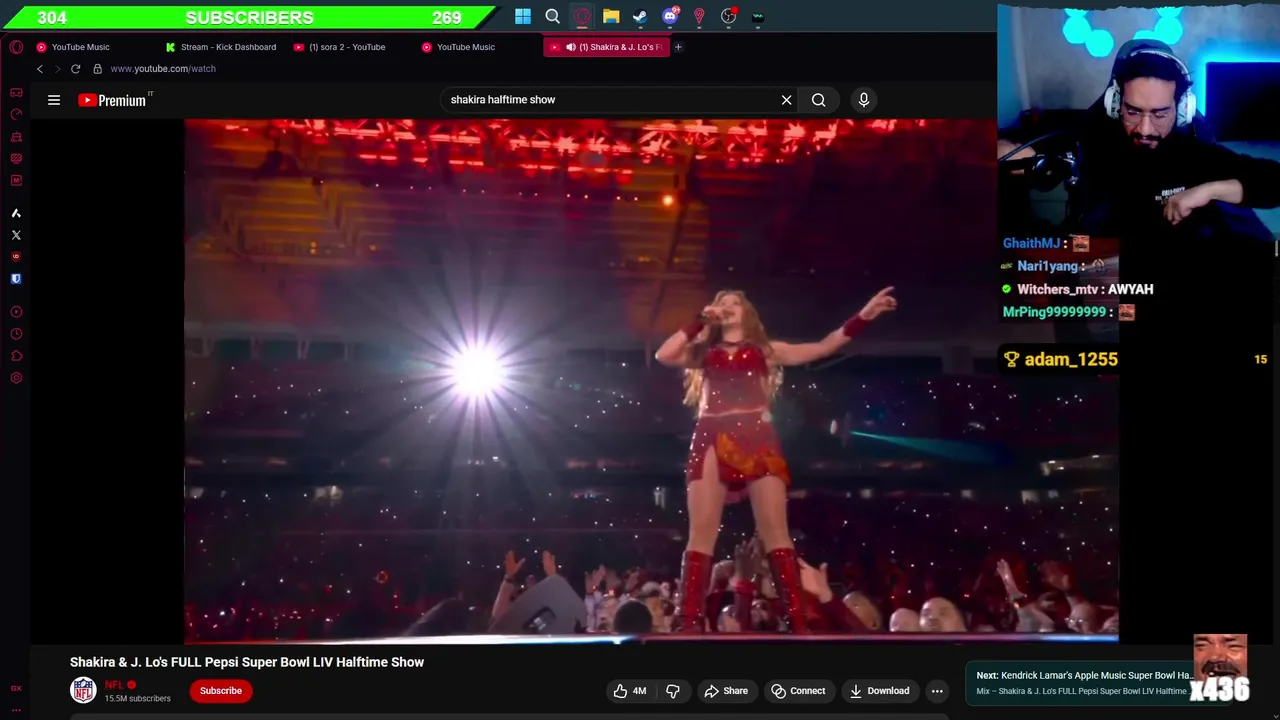Open History clock icon in sidebar
This screenshot has width=1280, height=720.
click(16, 334)
